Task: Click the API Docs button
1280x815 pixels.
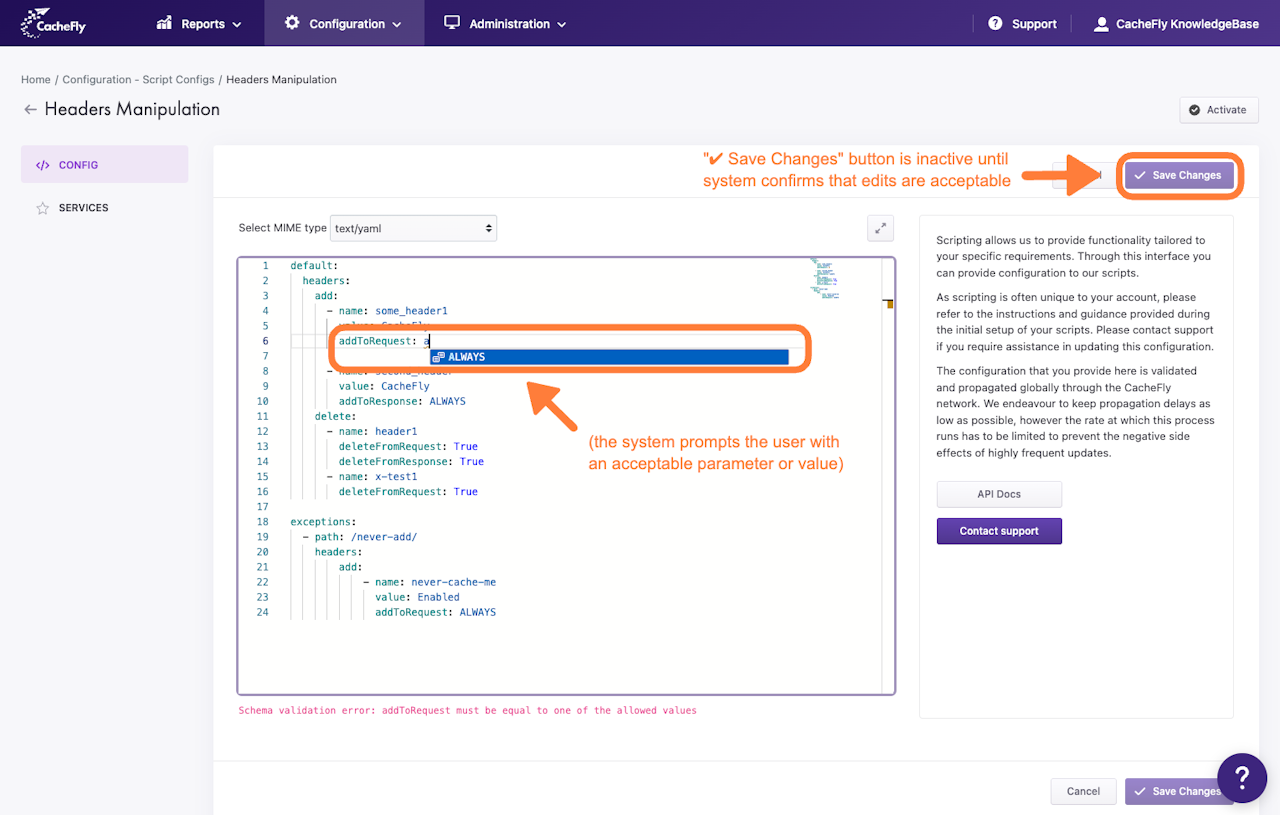Action: pyautogui.click(x=999, y=494)
